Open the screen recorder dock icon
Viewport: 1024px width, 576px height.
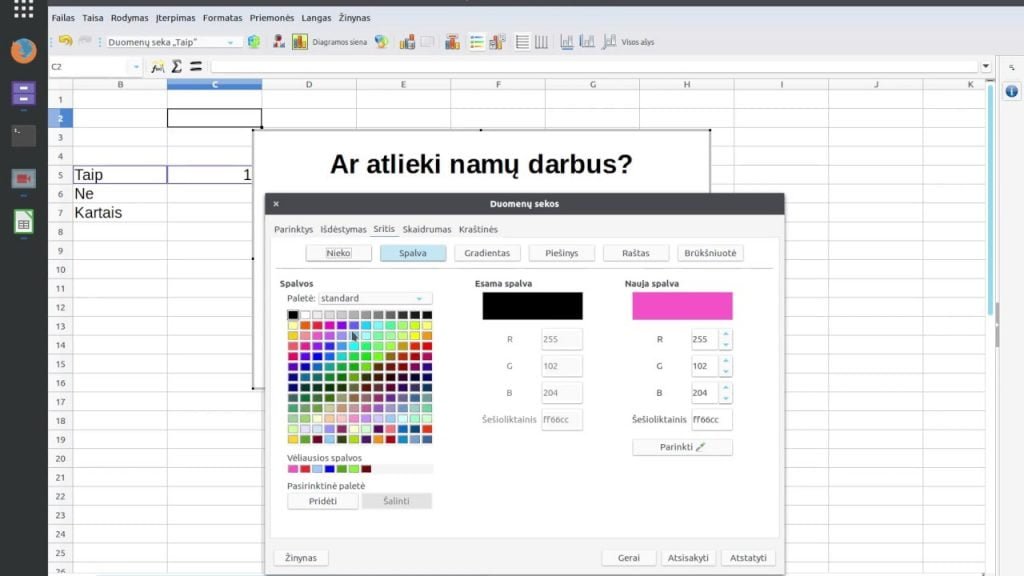pyautogui.click(x=24, y=178)
